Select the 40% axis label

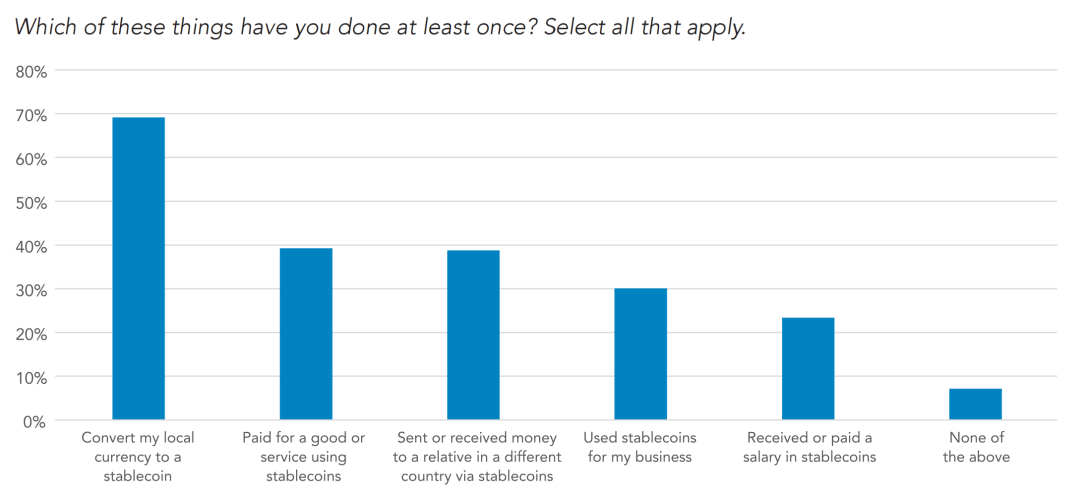(x=30, y=247)
